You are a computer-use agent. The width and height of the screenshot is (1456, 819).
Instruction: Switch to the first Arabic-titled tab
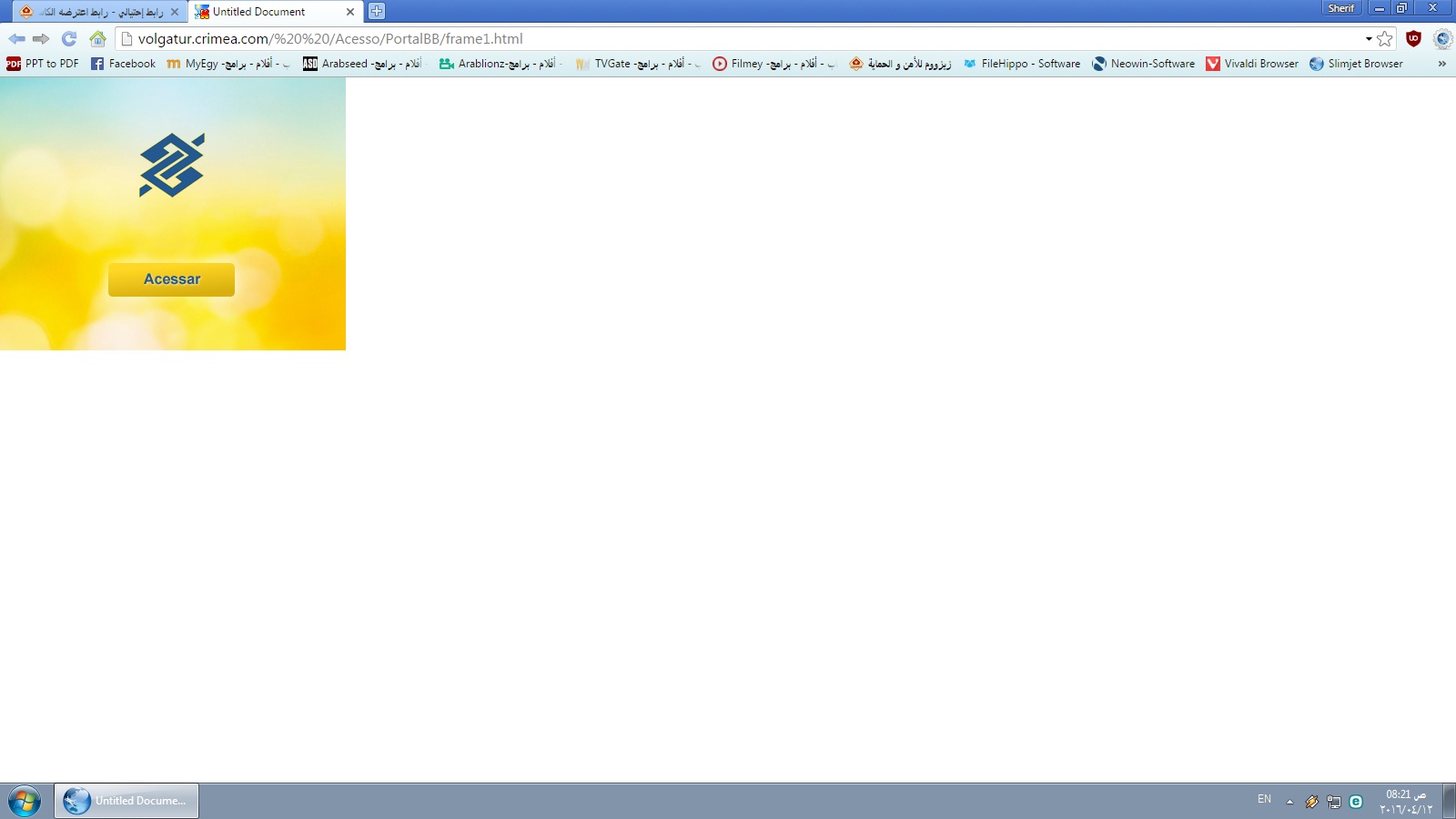click(x=98, y=12)
